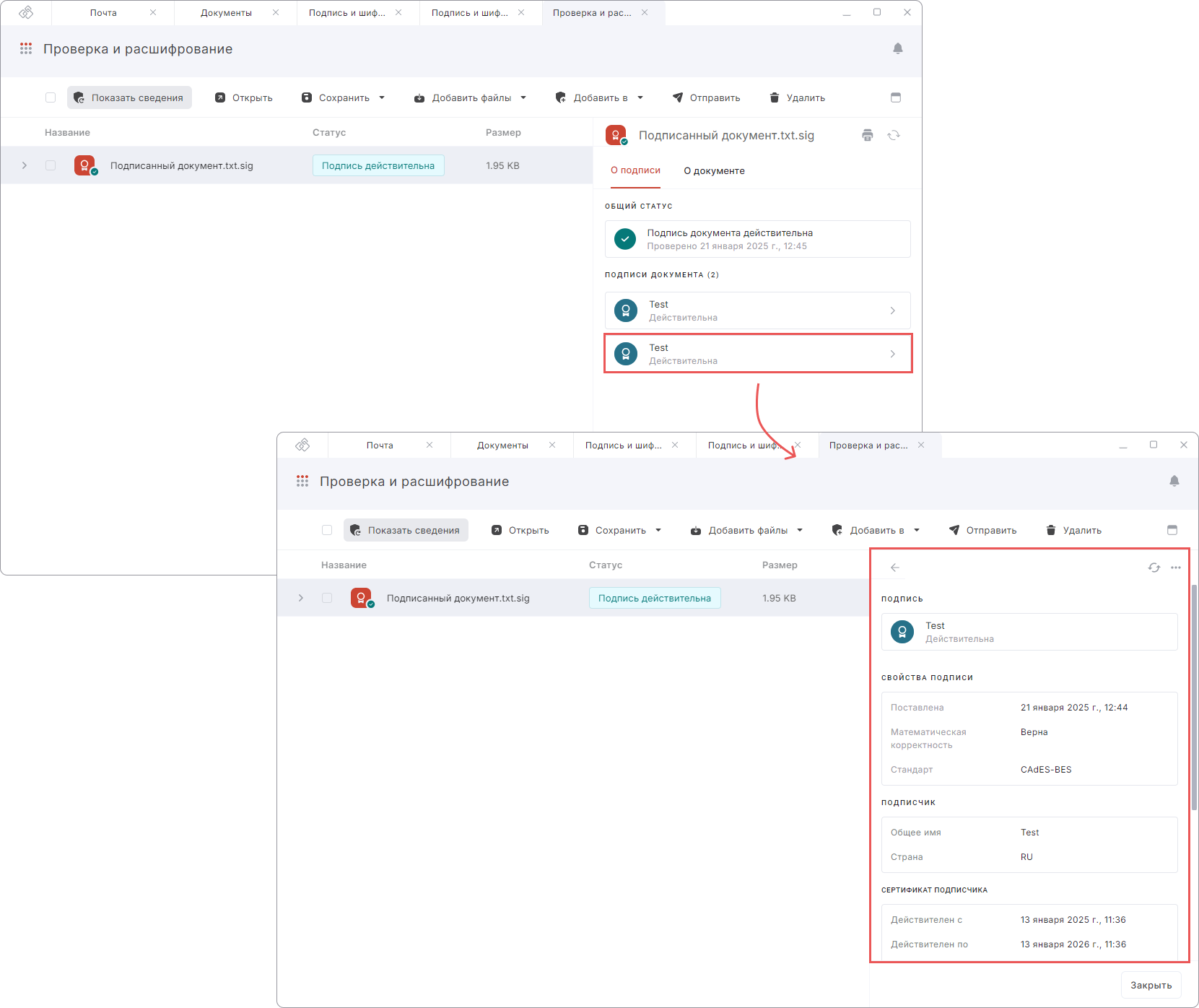
Task: Click detail panel vertical scrollbar in bottom window
Action: point(1195,697)
